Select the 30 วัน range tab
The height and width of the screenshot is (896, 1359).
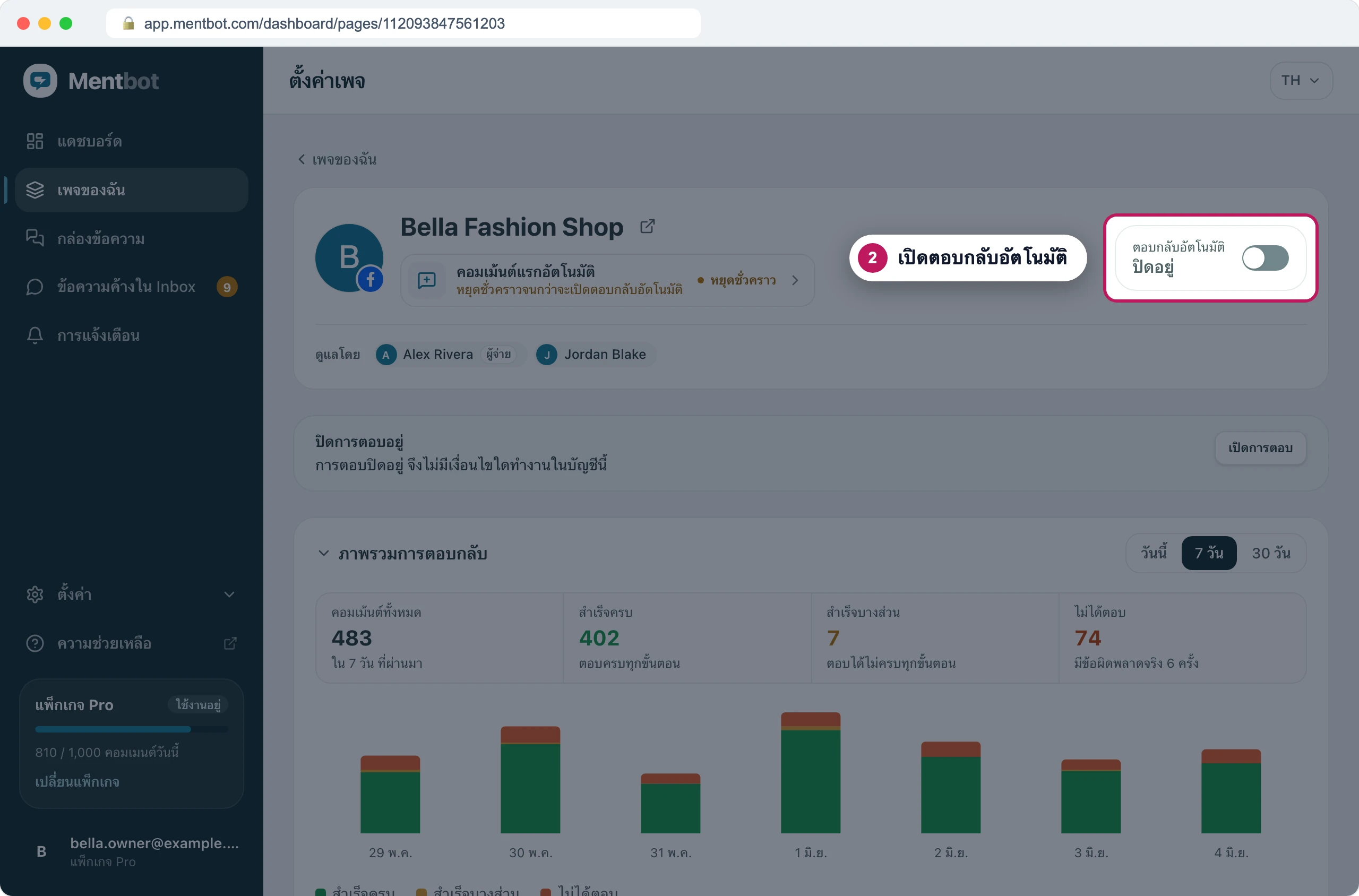tap(1271, 553)
